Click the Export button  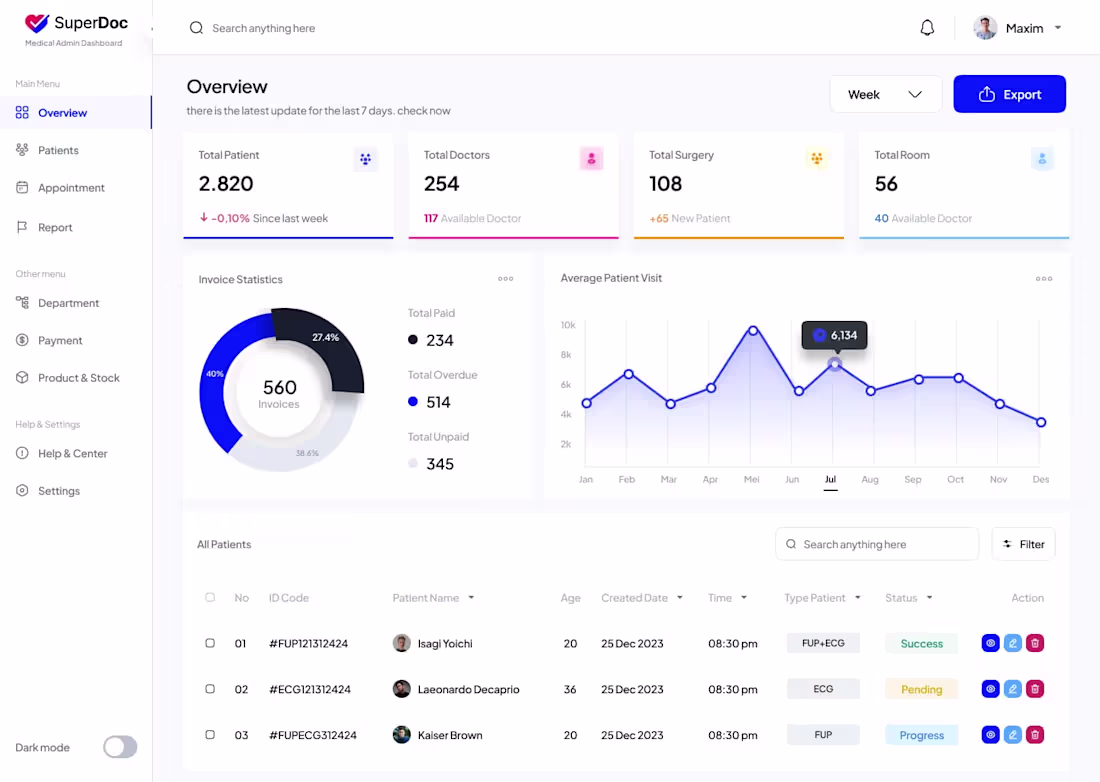pyautogui.click(x=1010, y=93)
